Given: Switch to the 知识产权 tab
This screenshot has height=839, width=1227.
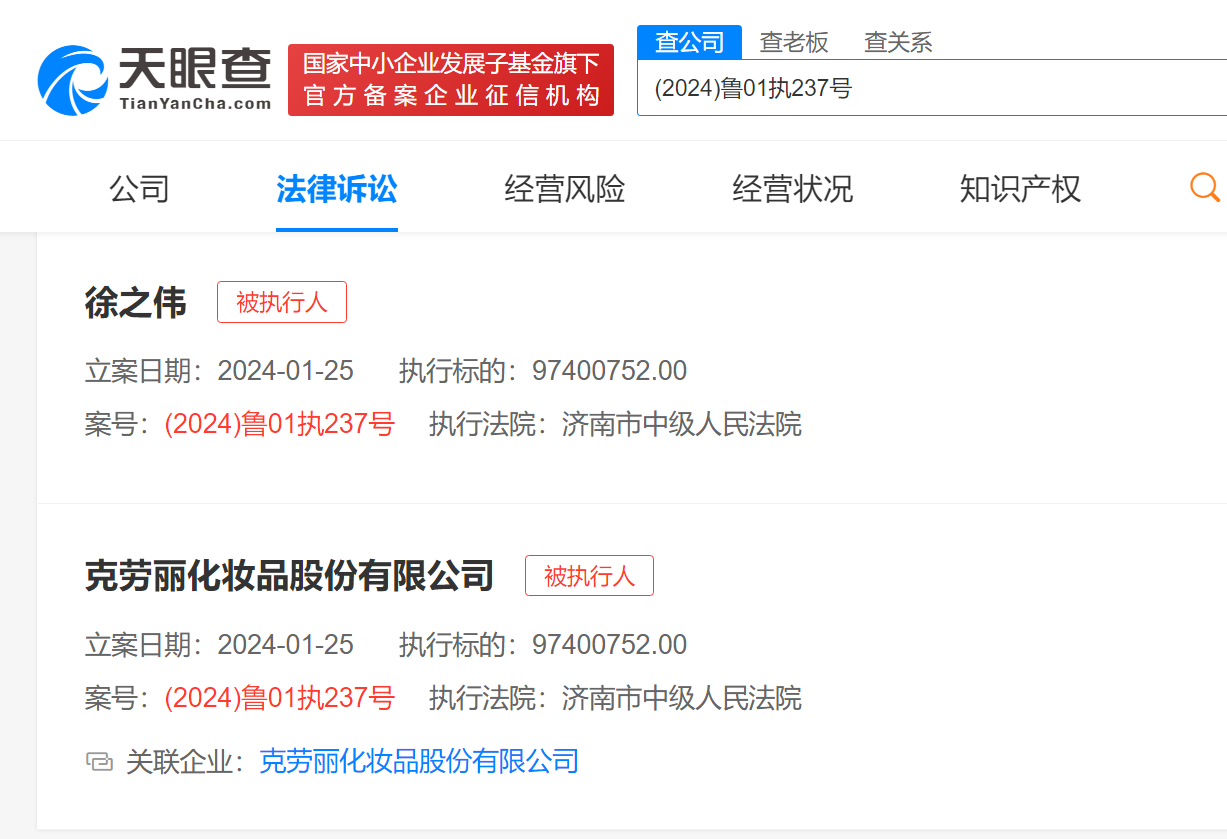Looking at the screenshot, I should (1020, 188).
